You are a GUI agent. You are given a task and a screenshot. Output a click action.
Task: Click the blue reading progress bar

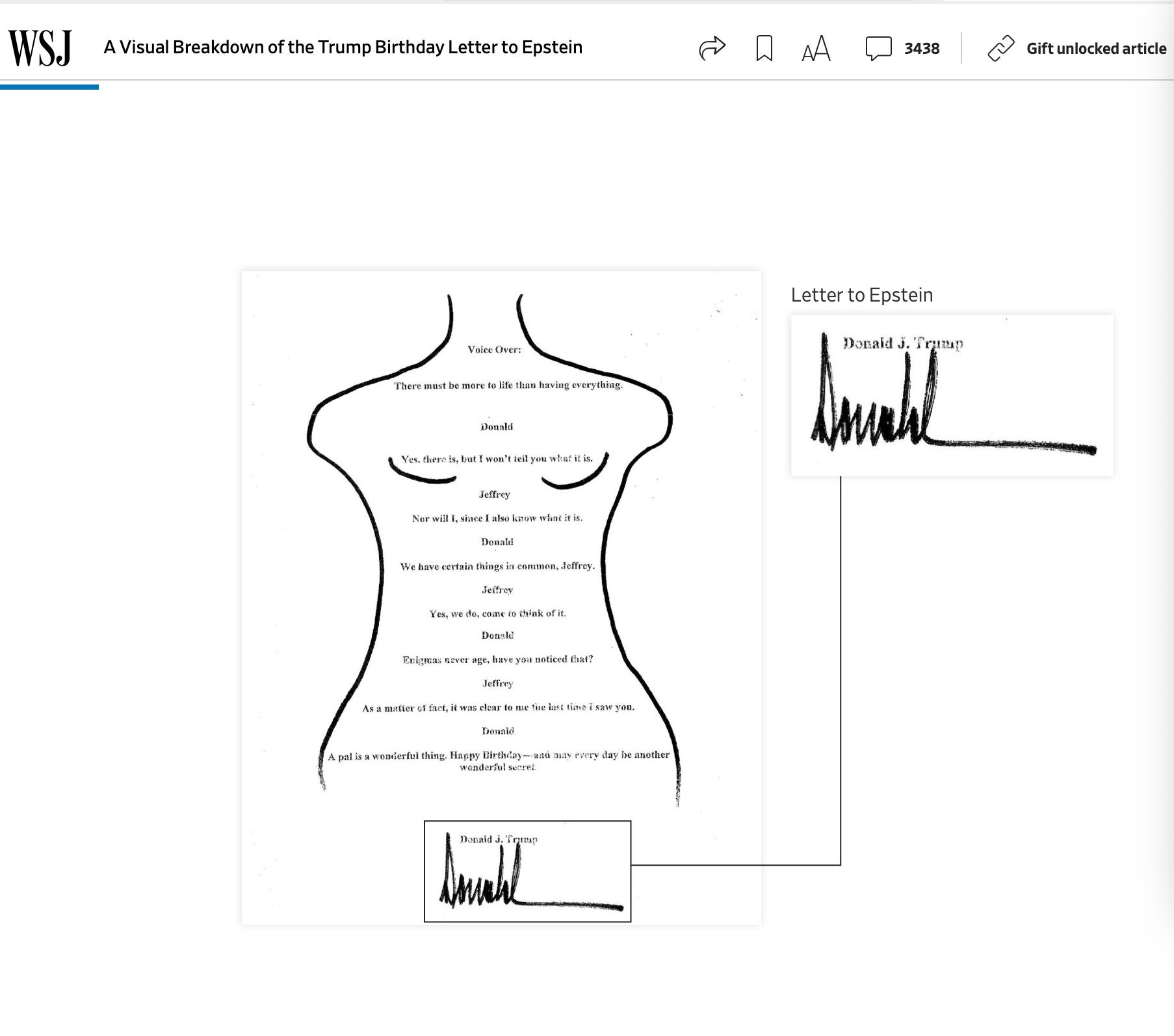(x=49, y=87)
